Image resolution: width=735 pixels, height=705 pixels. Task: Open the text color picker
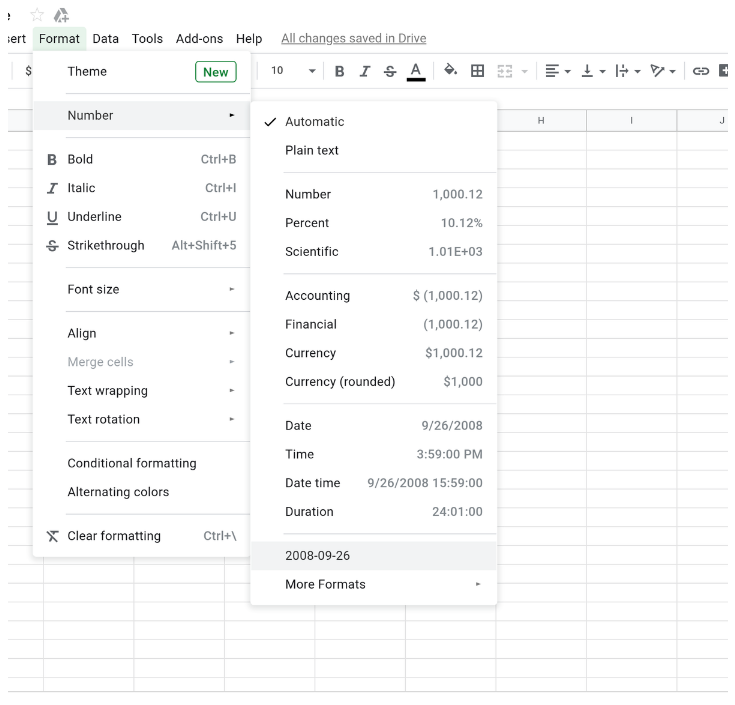416,71
